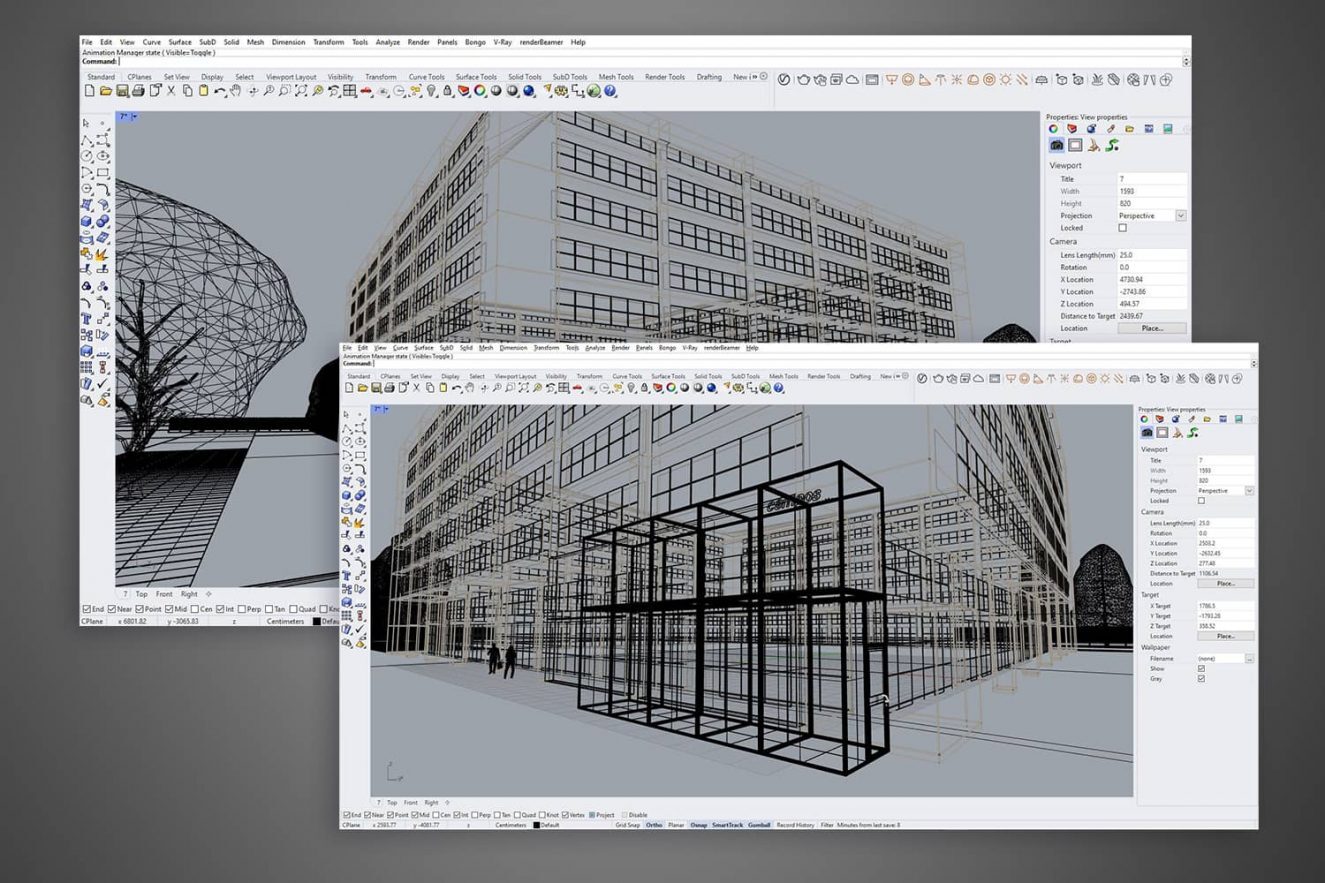Screen dimensions: 1325x883
Task: Toggle Ortho mode in the status bar
Action: coord(652,825)
